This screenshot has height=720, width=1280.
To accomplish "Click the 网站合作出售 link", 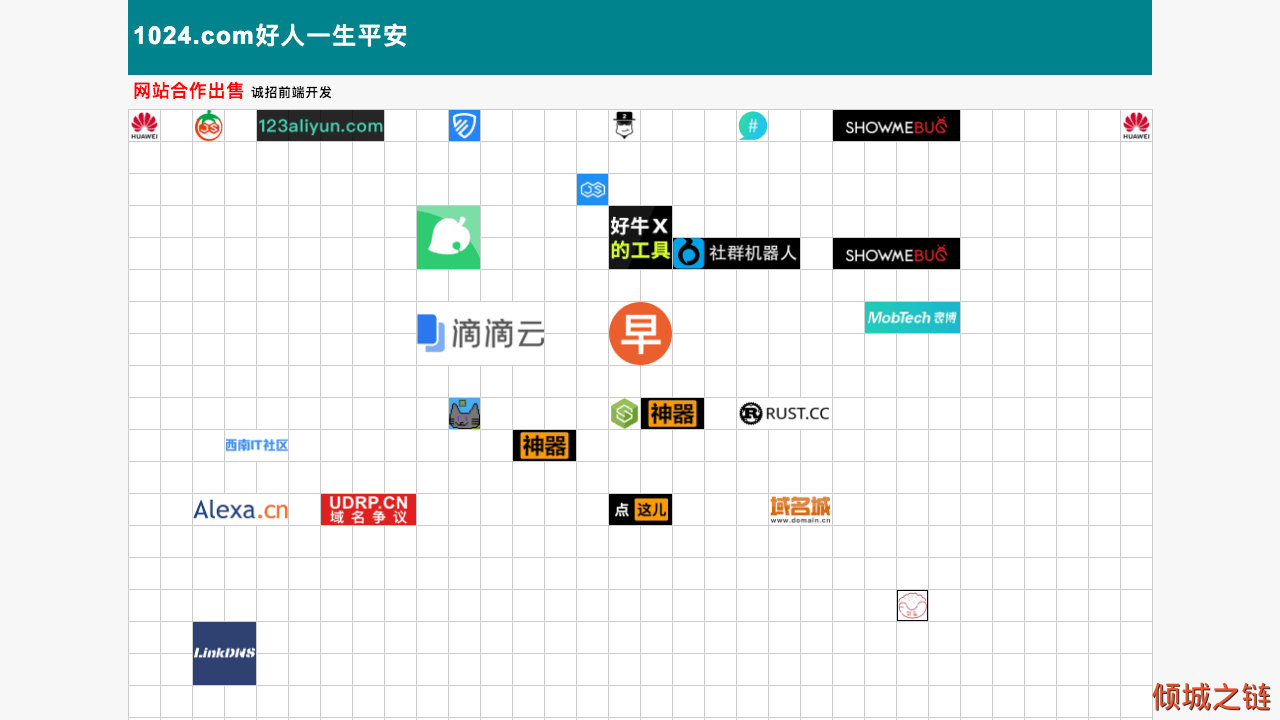I will click(x=189, y=91).
